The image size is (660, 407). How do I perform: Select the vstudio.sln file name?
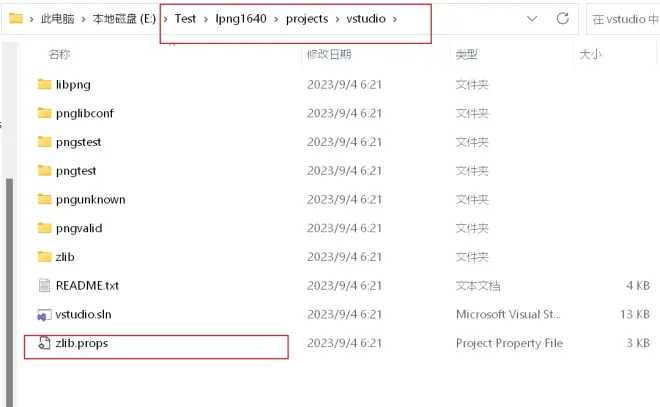click(x=83, y=314)
